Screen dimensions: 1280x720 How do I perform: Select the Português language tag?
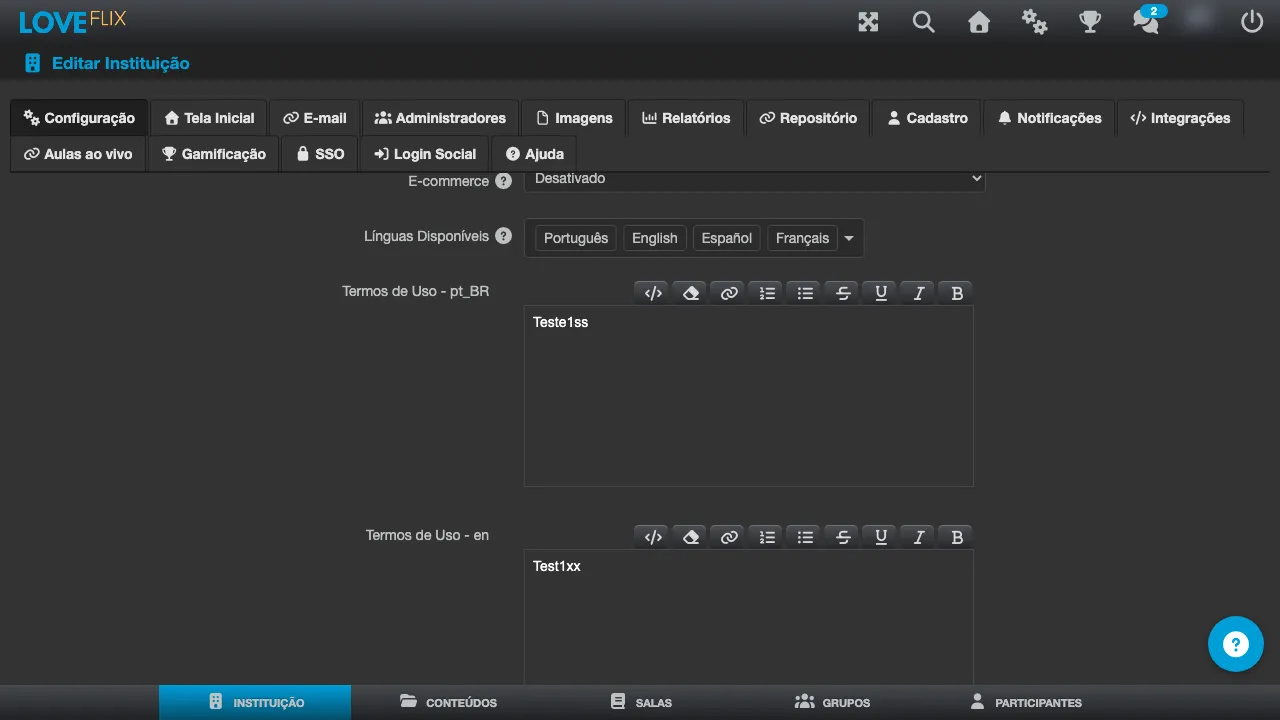pos(576,238)
